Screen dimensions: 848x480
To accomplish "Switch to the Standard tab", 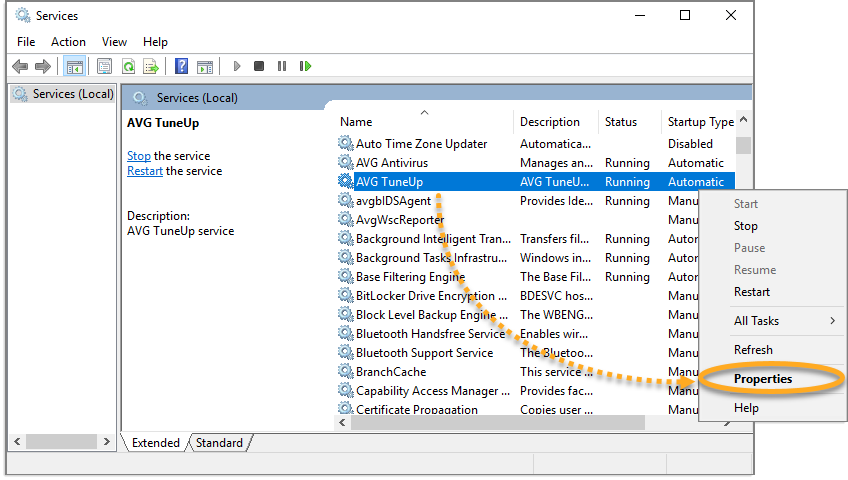I will (x=219, y=443).
